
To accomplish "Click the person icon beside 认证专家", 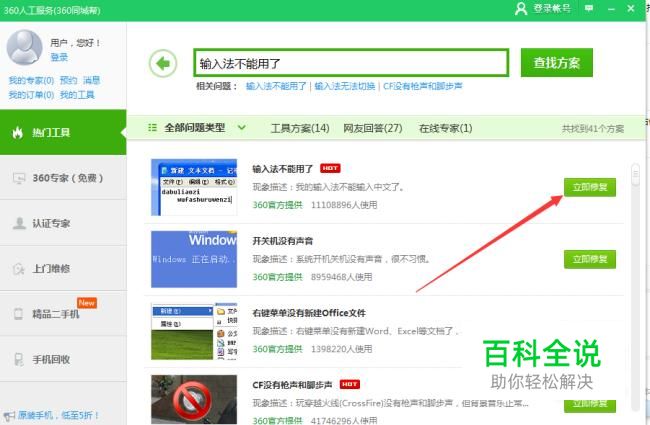I will 19,223.
